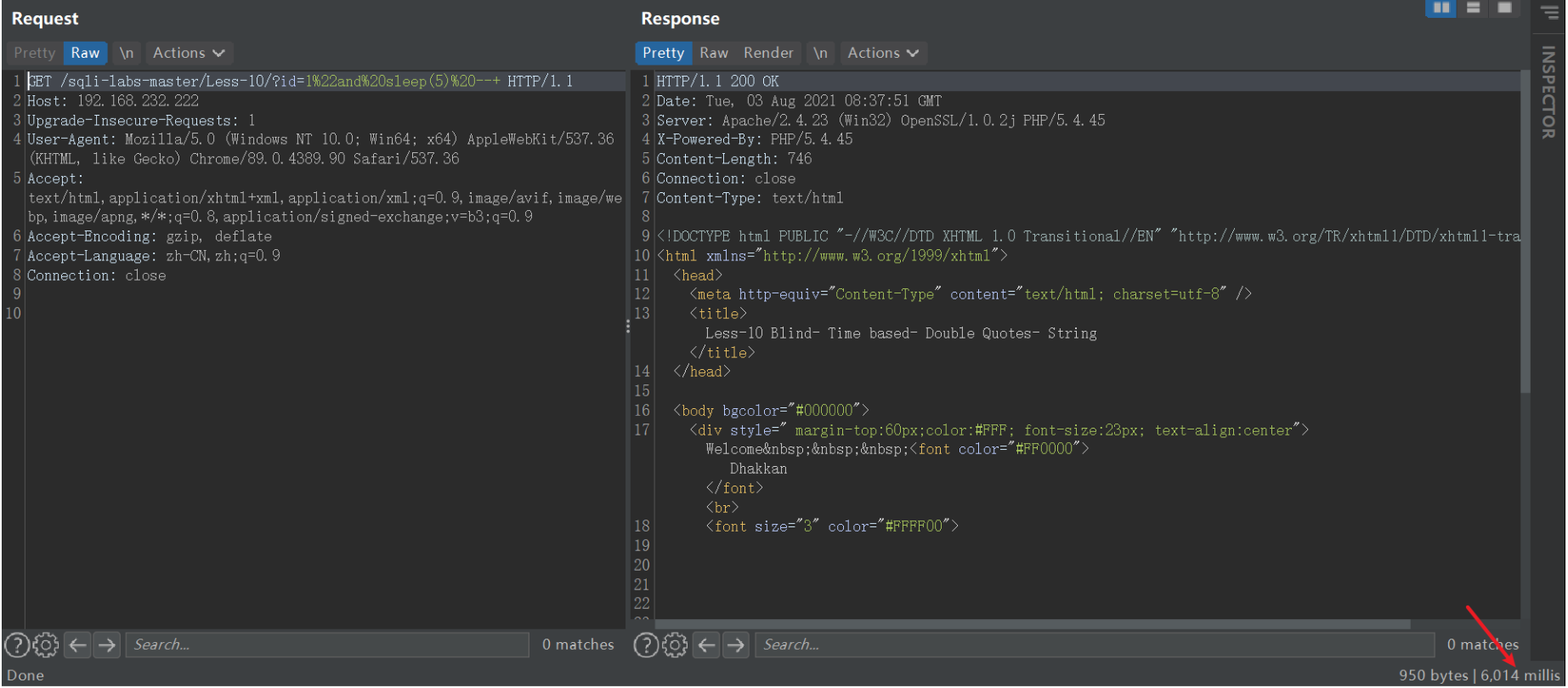Click the Response search input field
Image resolution: width=1568 pixels, height=688 pixels.
point(1095,645)
